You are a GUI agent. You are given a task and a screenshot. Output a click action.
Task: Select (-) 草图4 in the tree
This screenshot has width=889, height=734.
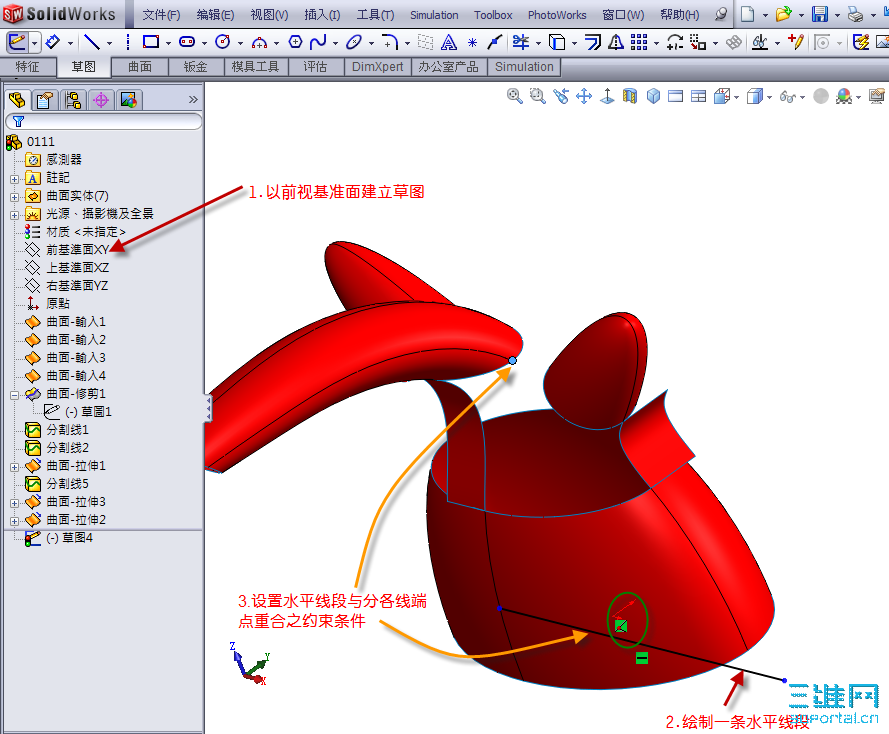click(x=69, y=538)
